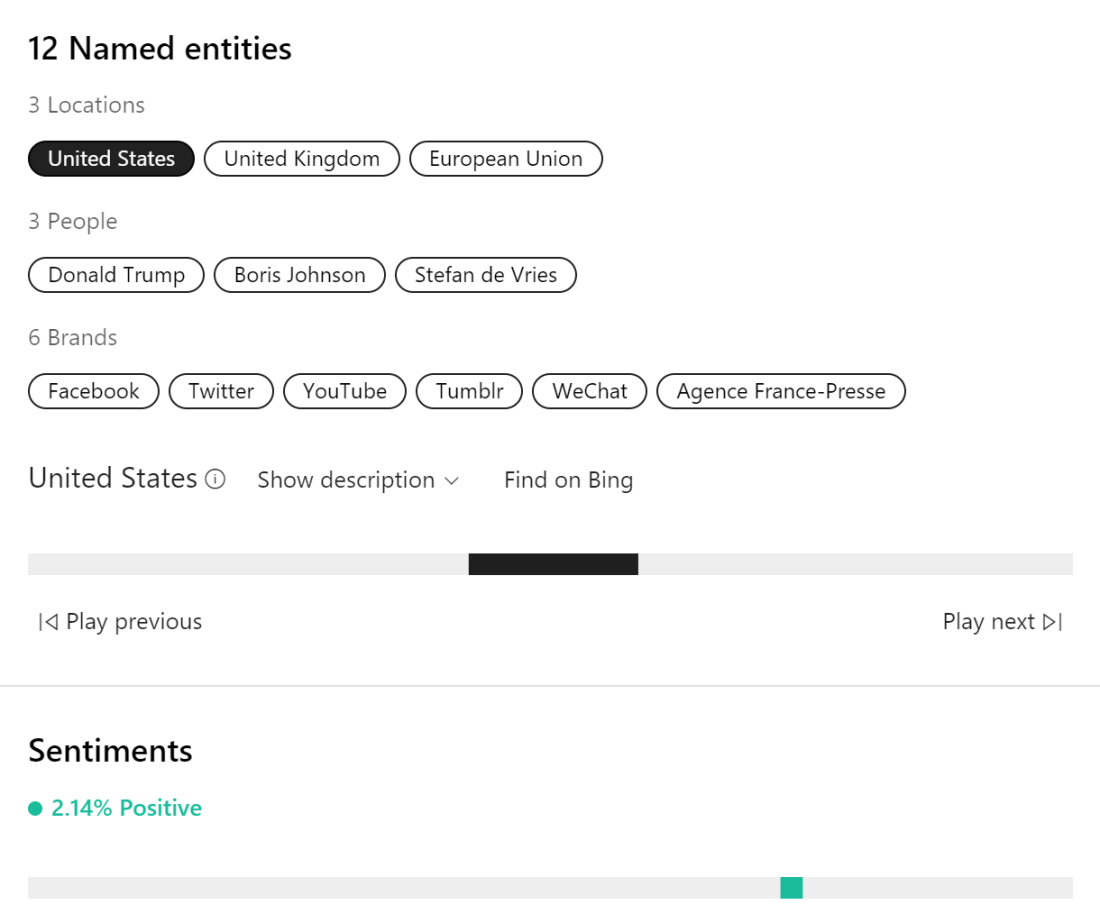This screenshot has width=1100, height=923.
Task: Click the info icon beside United States
Action: click(x=215, y=480)
